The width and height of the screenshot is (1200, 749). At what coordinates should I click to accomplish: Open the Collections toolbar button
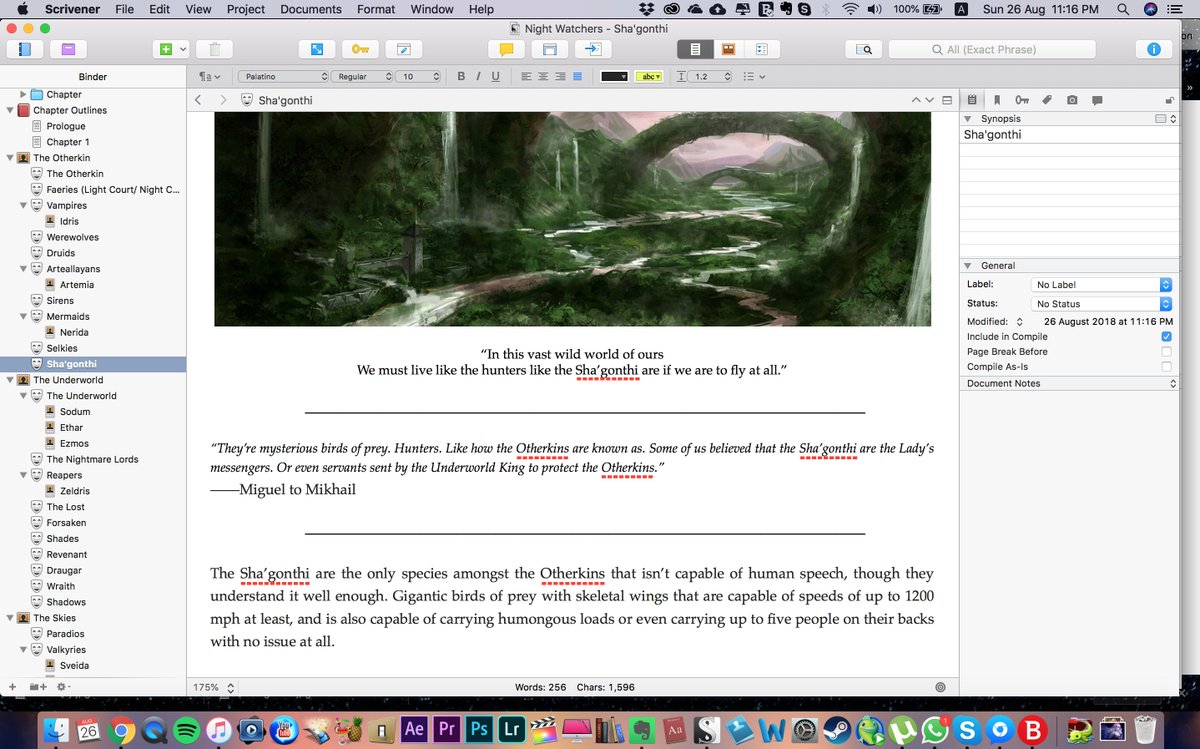tap(67, 49)
